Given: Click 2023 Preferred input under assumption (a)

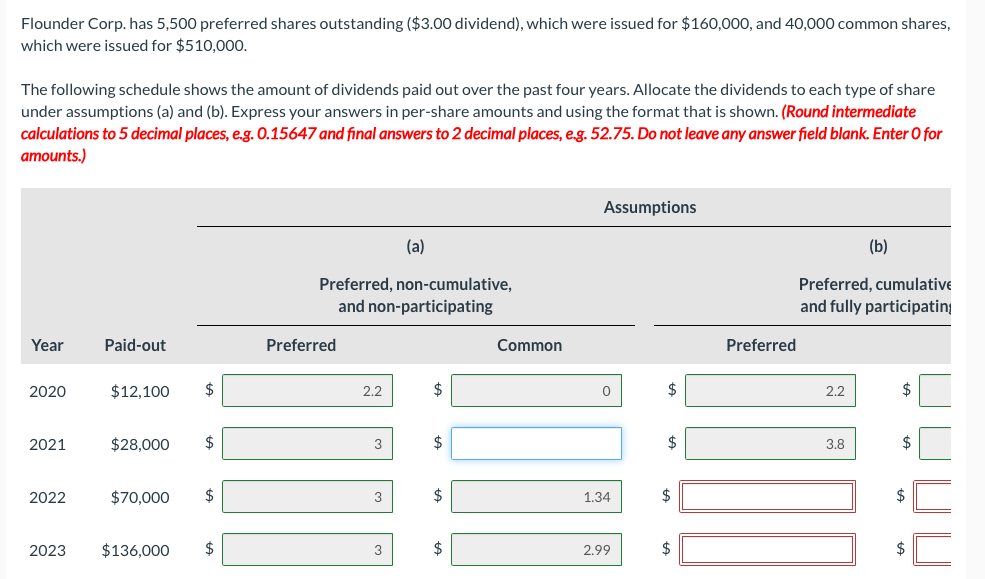Looking at the screenshot, I should (307, 550).
